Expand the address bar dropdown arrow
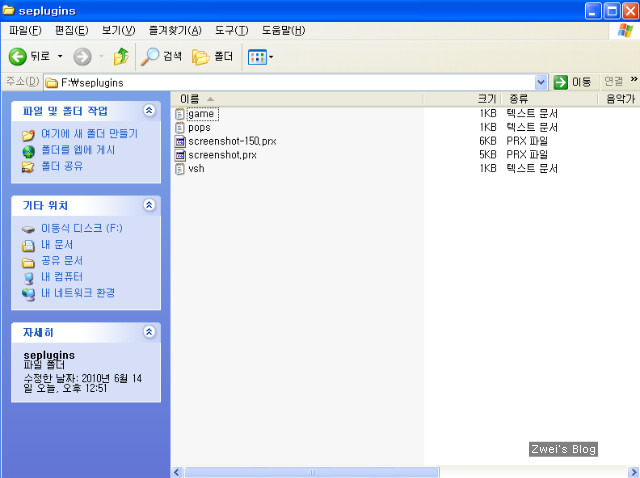Viewport: 640px width, 478px height. 541,82
